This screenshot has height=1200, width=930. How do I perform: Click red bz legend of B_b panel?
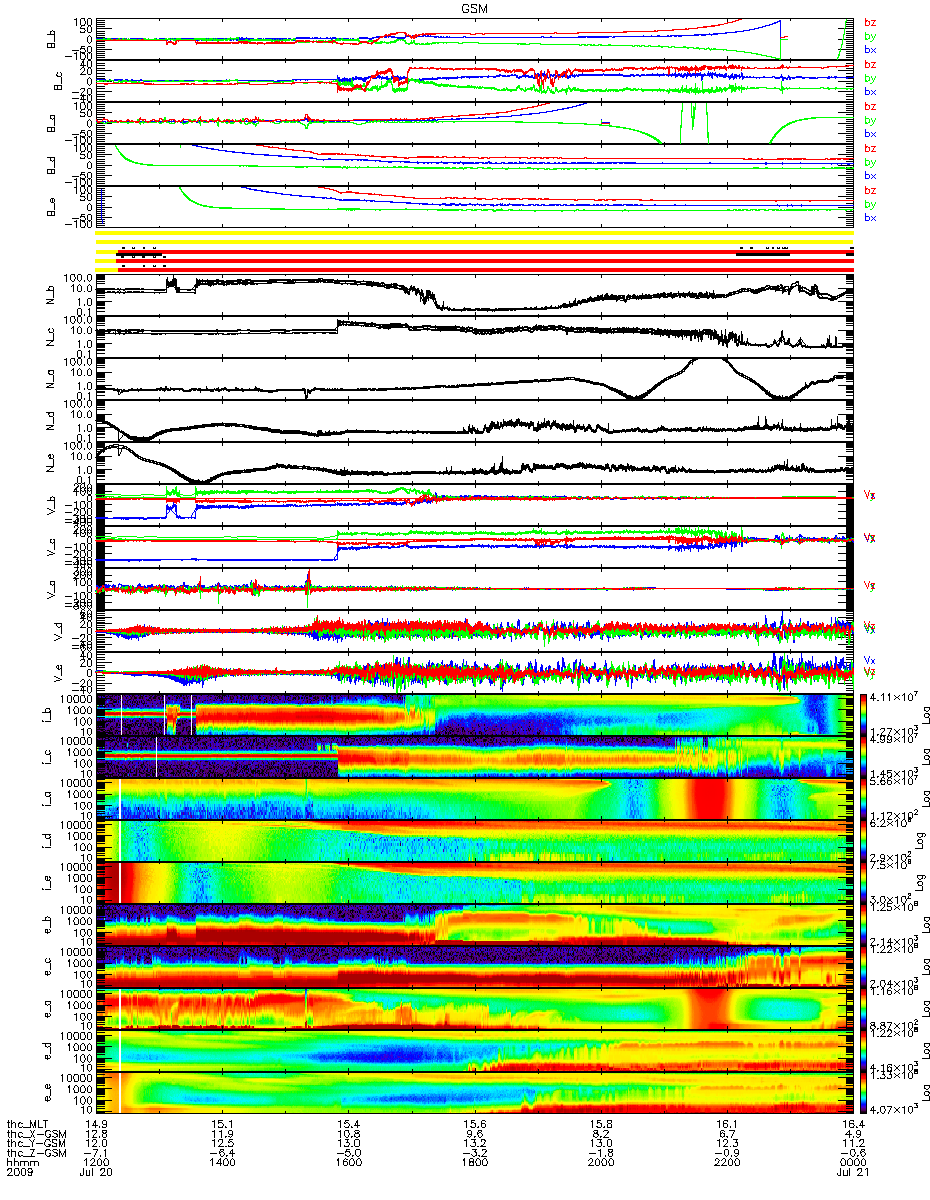[x=870, y=21]
